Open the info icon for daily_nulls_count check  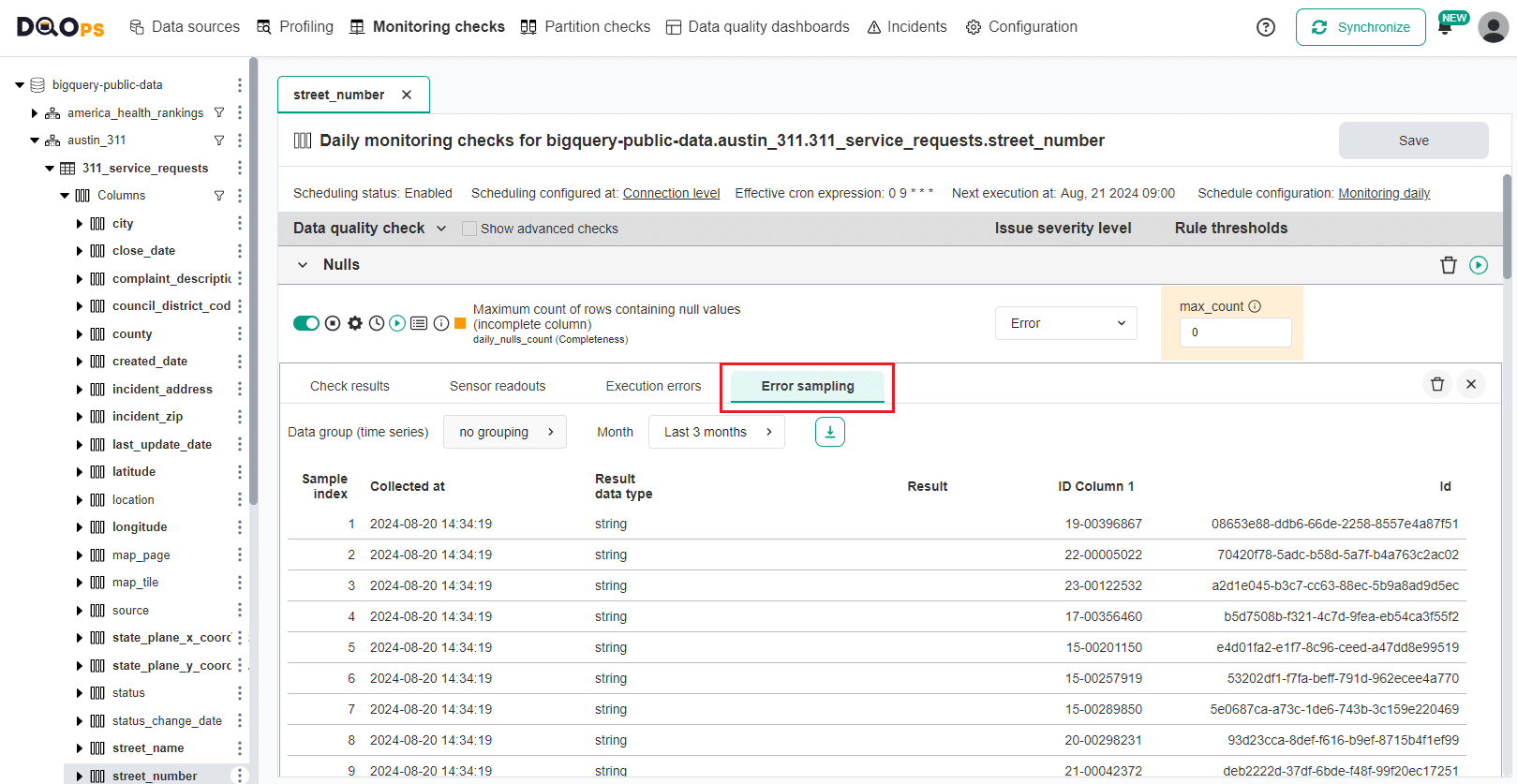click(440, 323)
